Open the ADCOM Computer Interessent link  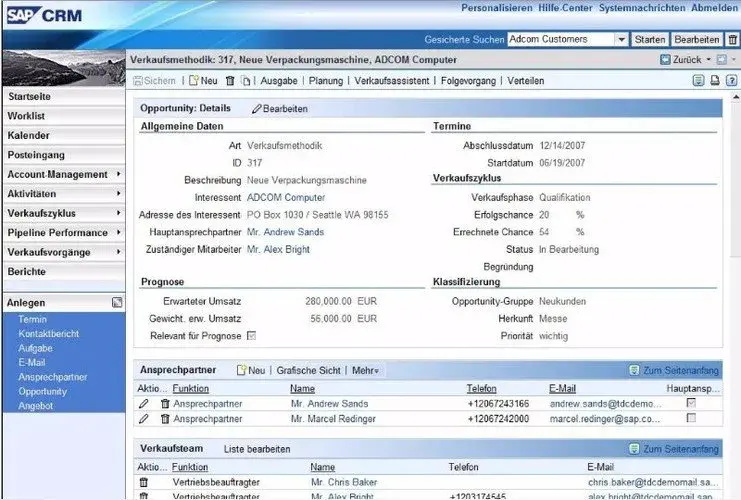pos(284,198)
